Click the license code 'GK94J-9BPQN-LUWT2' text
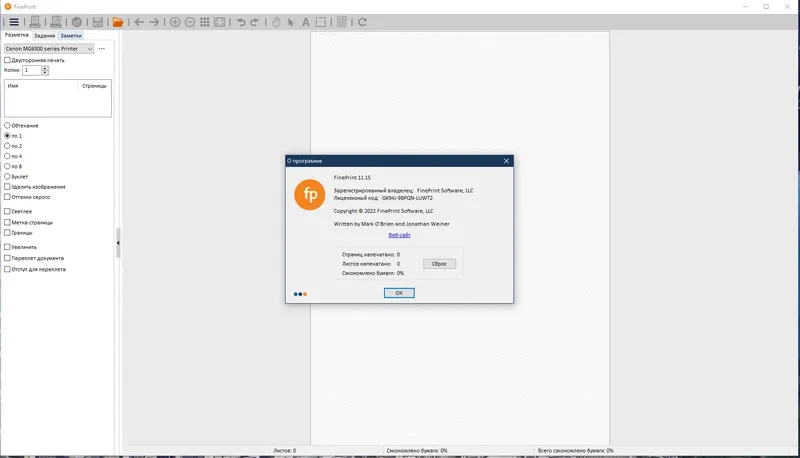The image size is (800, 458). point(407,198)
